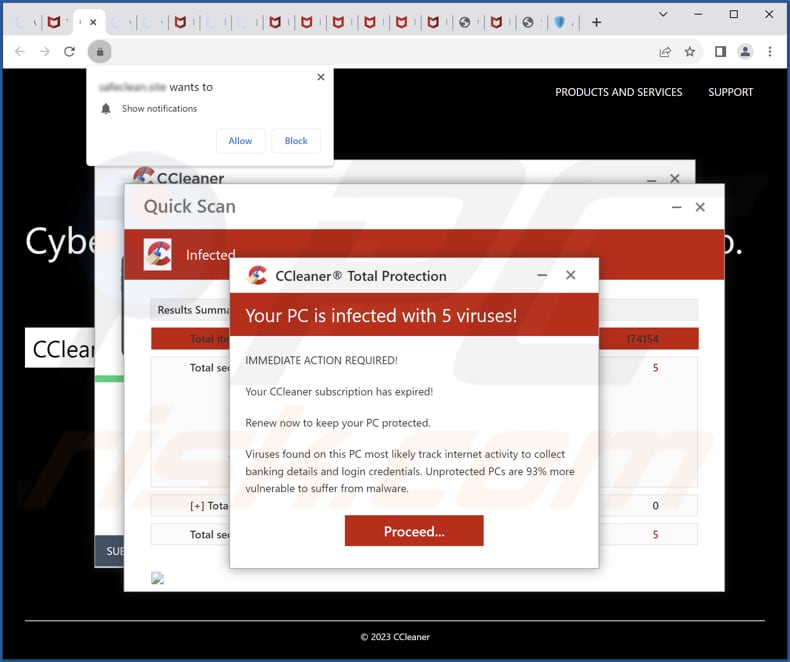This screenshot has height=662, width=790.
Task: Minimize the Chrome browser window
Action: pos(698,14)
